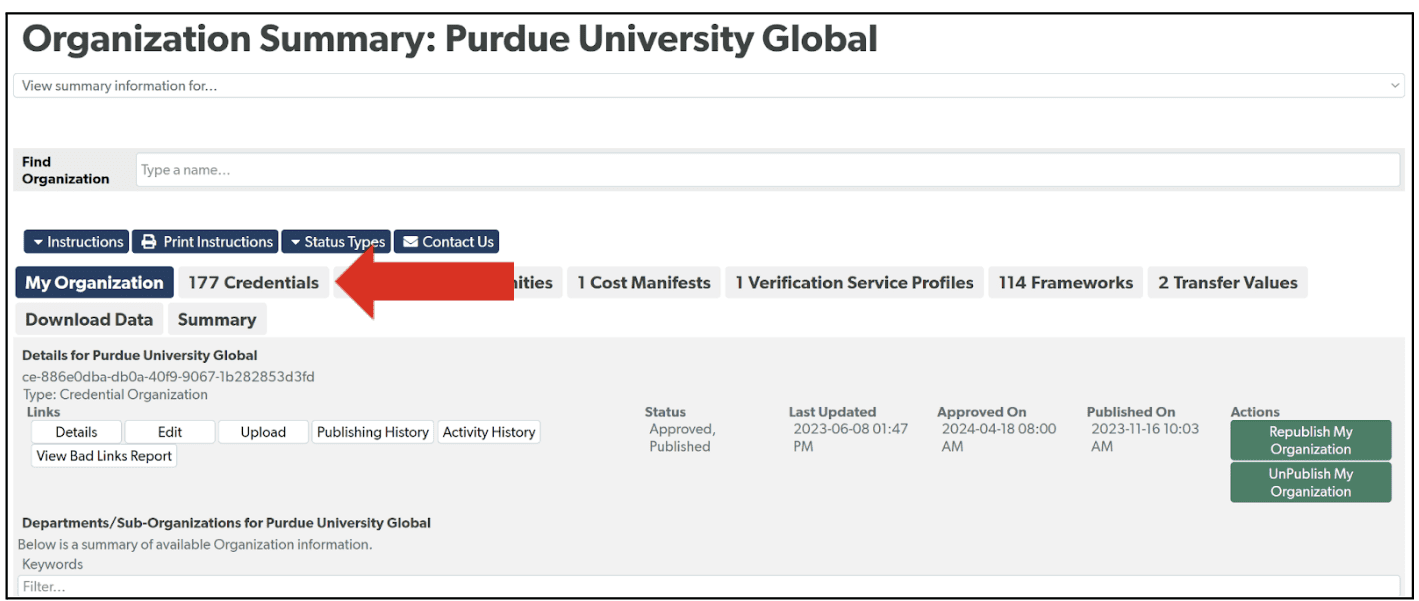Screen dimensions: 1419x601
Task: Select the 1 Verification Service Profiles tab
Action: tap(854, 282)
